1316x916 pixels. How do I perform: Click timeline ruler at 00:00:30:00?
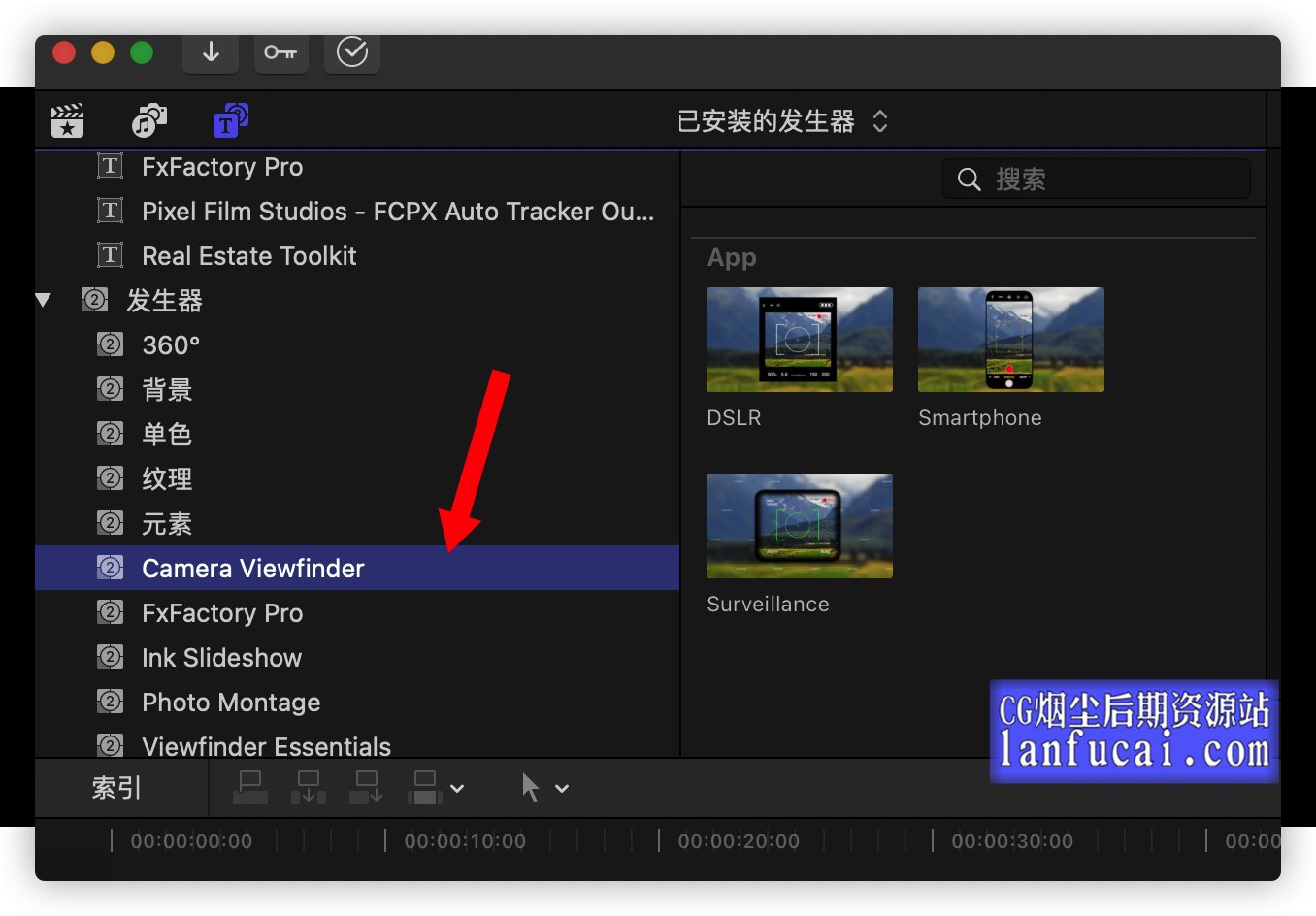[x=1012, y=841]
